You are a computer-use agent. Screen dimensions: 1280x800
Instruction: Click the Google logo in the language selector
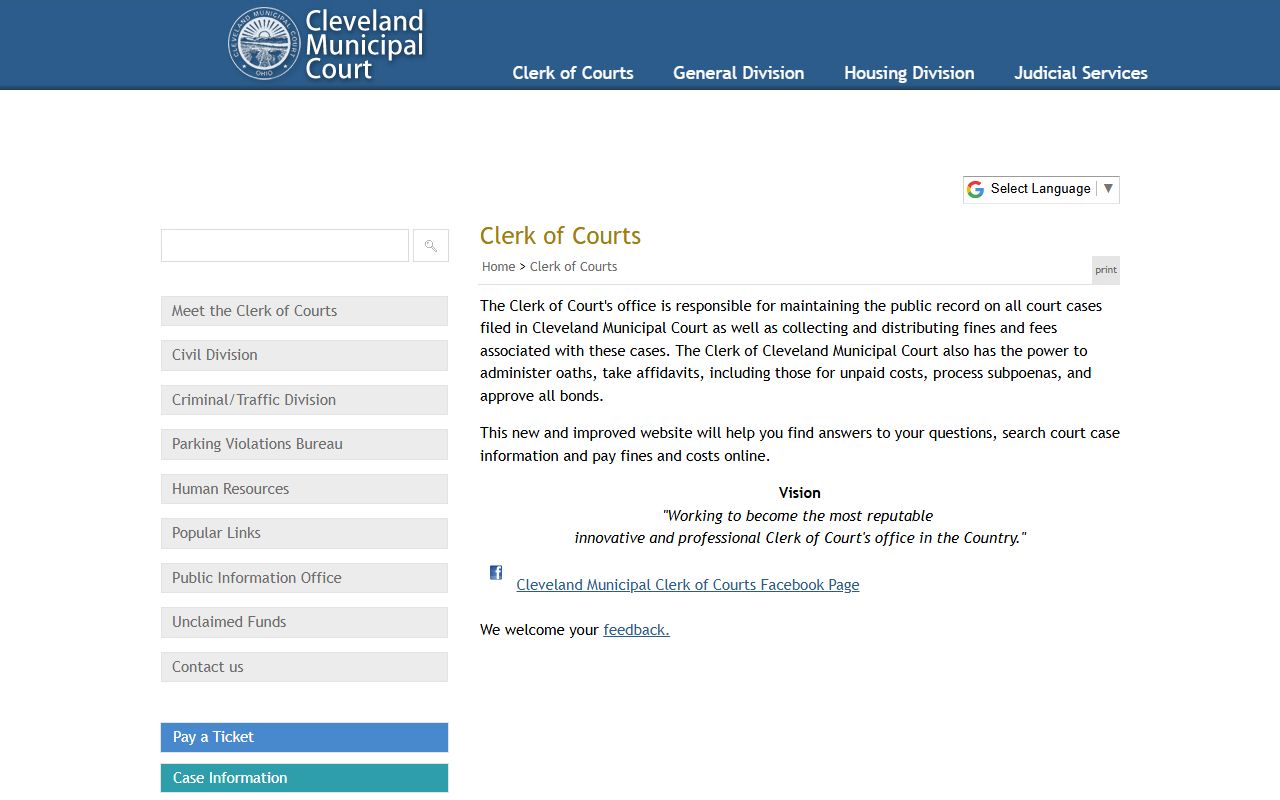975,189
